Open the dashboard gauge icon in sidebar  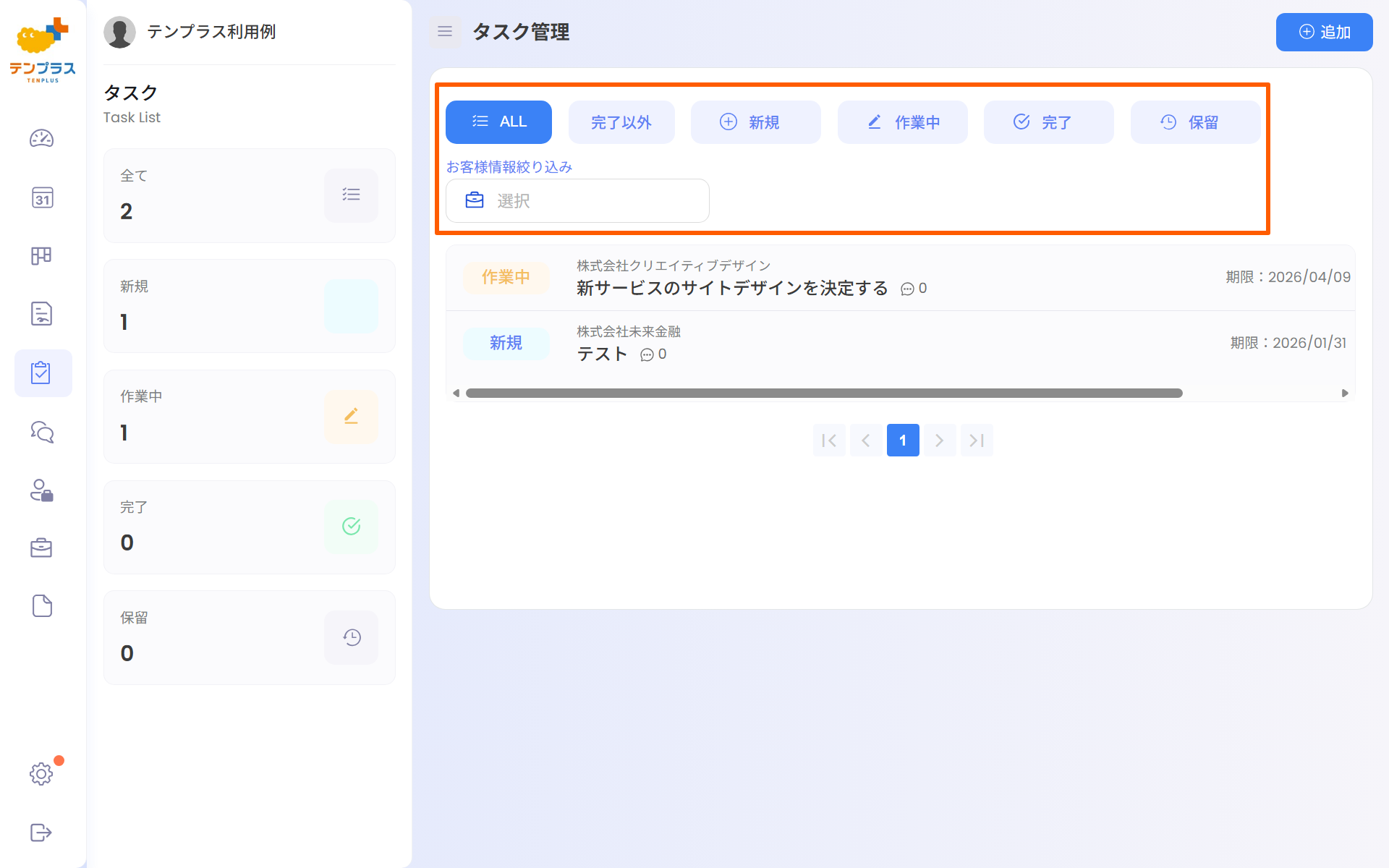click(41, 138)
